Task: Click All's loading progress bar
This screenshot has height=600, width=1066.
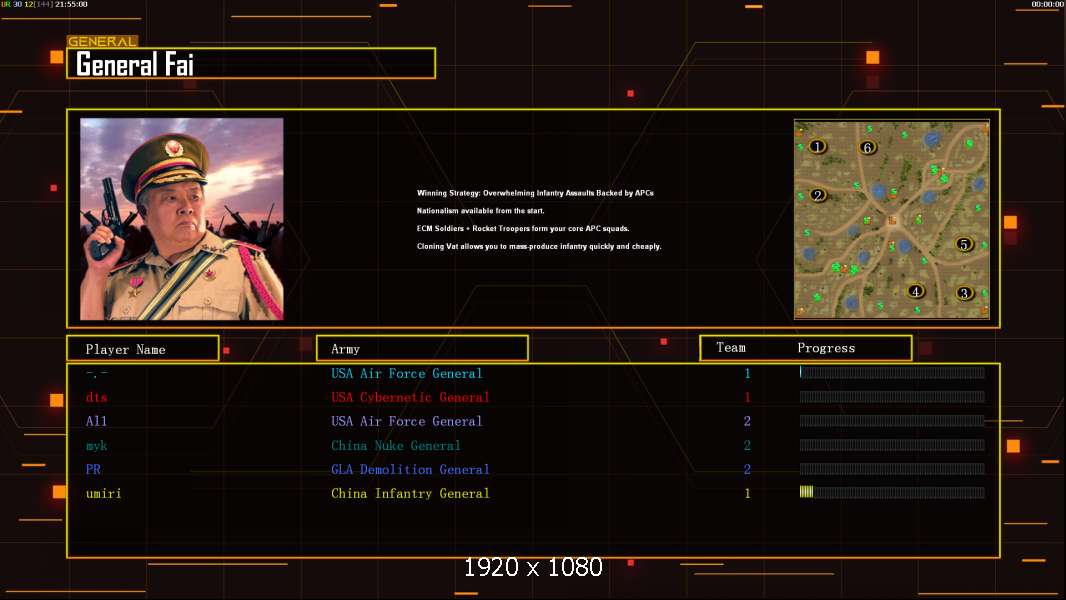Action: point(892,420)
